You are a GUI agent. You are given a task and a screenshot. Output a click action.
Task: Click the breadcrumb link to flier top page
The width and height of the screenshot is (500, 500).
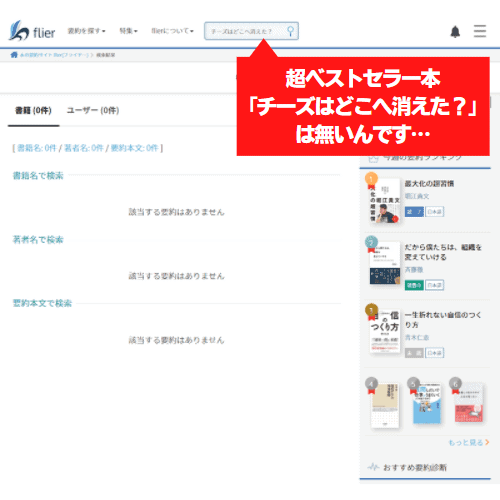pos(54,55)
